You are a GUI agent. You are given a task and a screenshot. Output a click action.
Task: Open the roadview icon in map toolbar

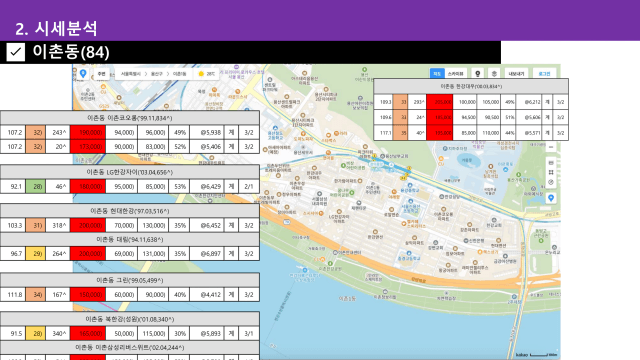pyautogui.click(x=478, y=73)
